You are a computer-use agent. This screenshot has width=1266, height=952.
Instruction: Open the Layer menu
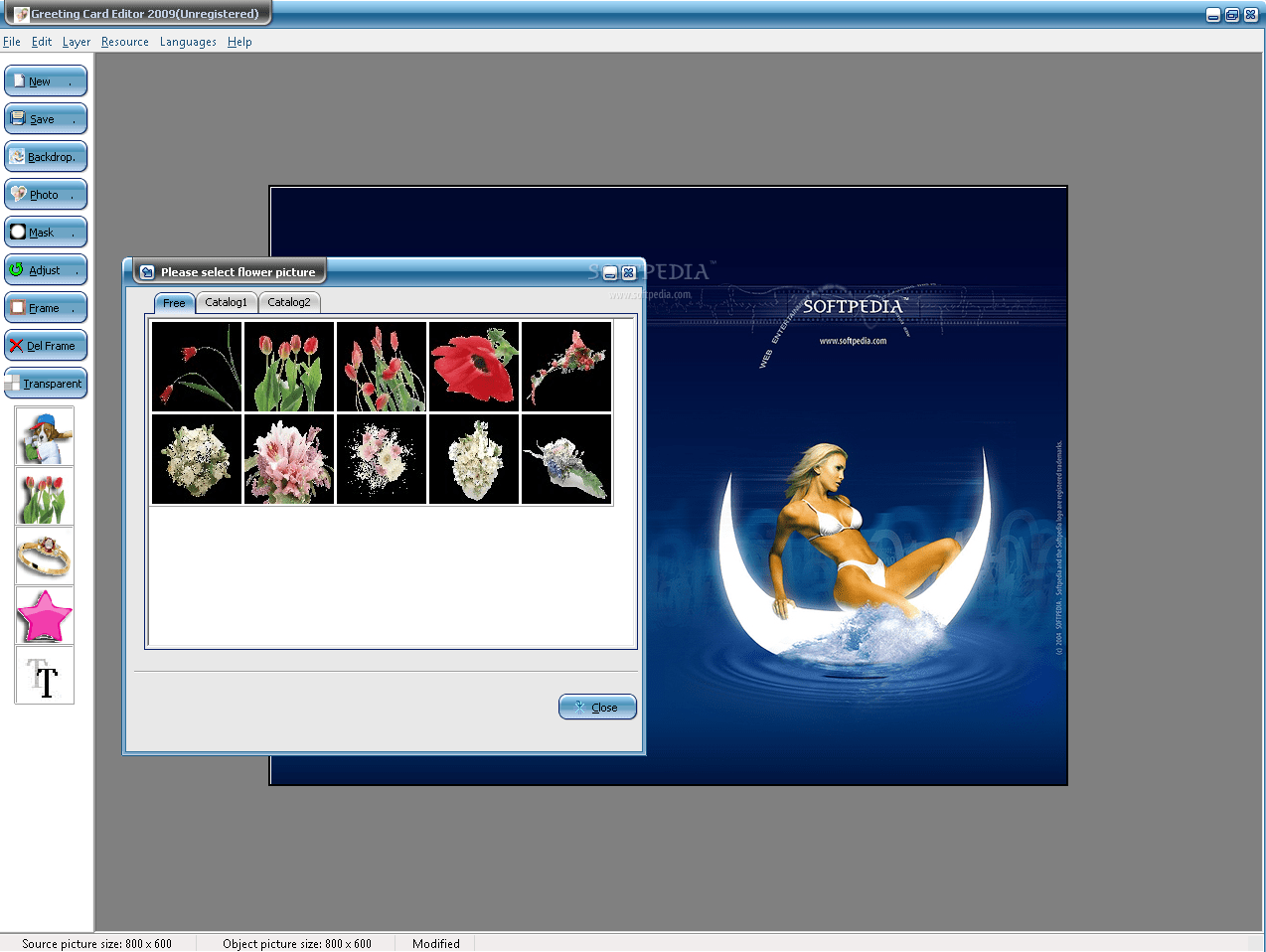(76, 42)
